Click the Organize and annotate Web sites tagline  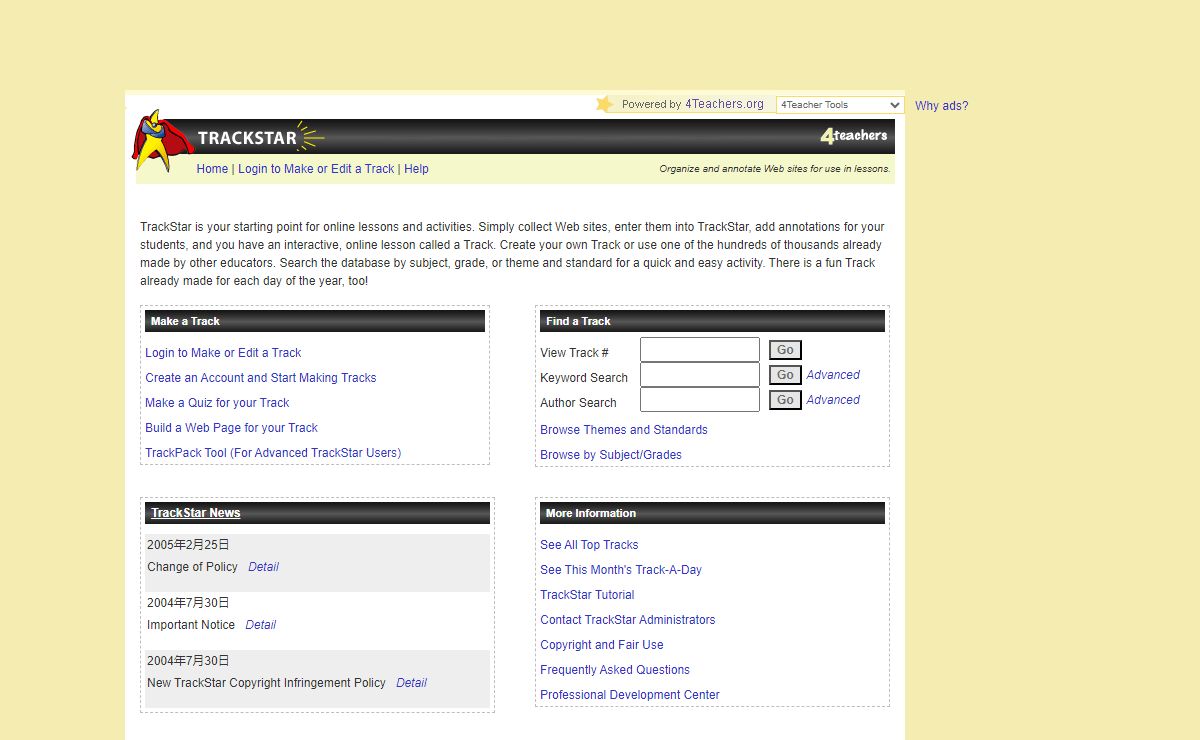(775, 169)
